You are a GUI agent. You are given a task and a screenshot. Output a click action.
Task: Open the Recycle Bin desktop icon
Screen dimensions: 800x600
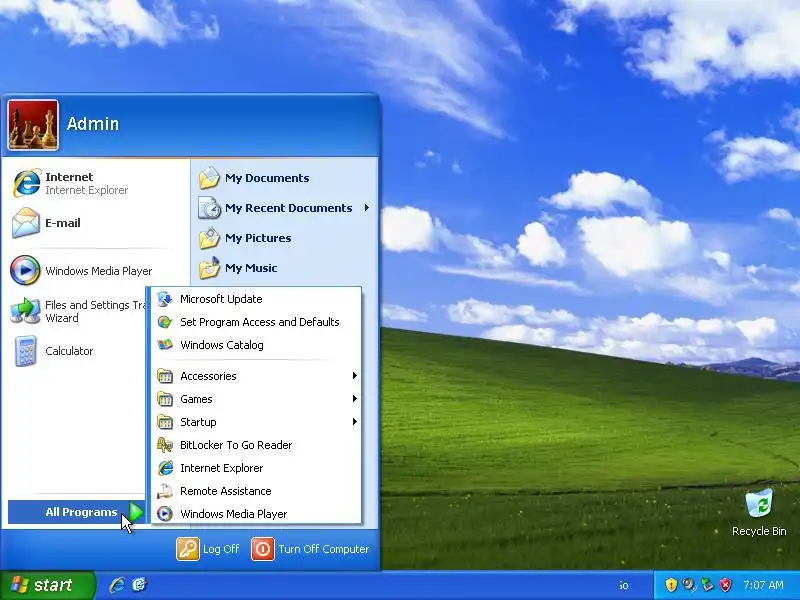[x=759, y=504]
